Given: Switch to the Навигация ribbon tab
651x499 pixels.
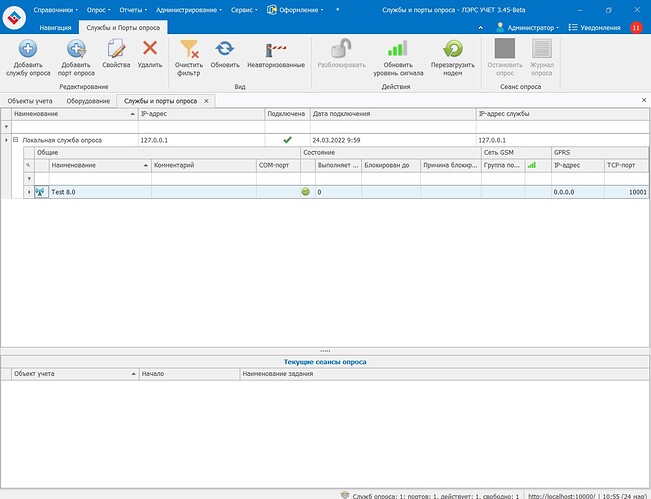Looking at the screenshot, I should click(x=55, y=27).
